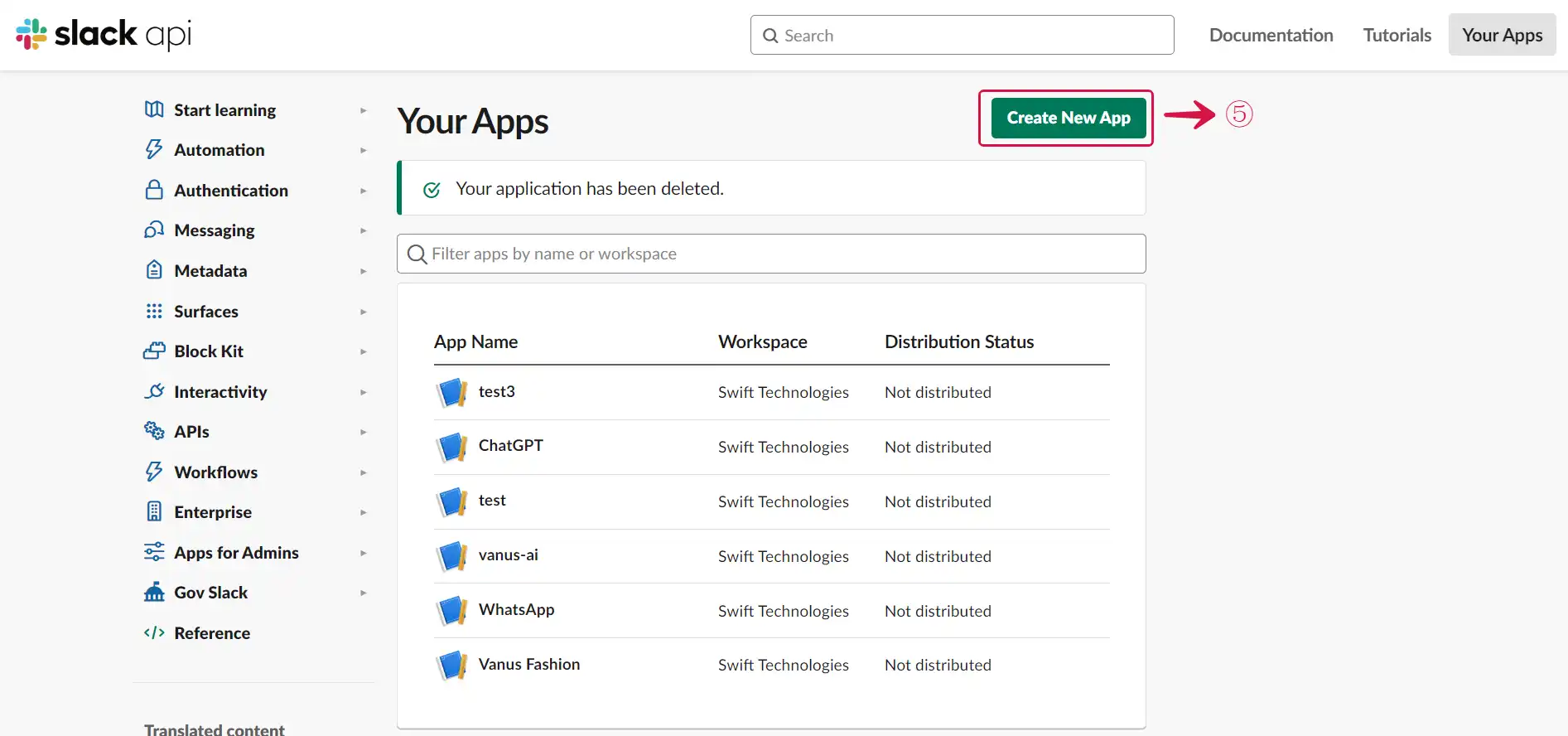The height and width of the screenshot is (736, 1568).
Task: Focus the Filter apps by name field
Action: pos(771,254)
